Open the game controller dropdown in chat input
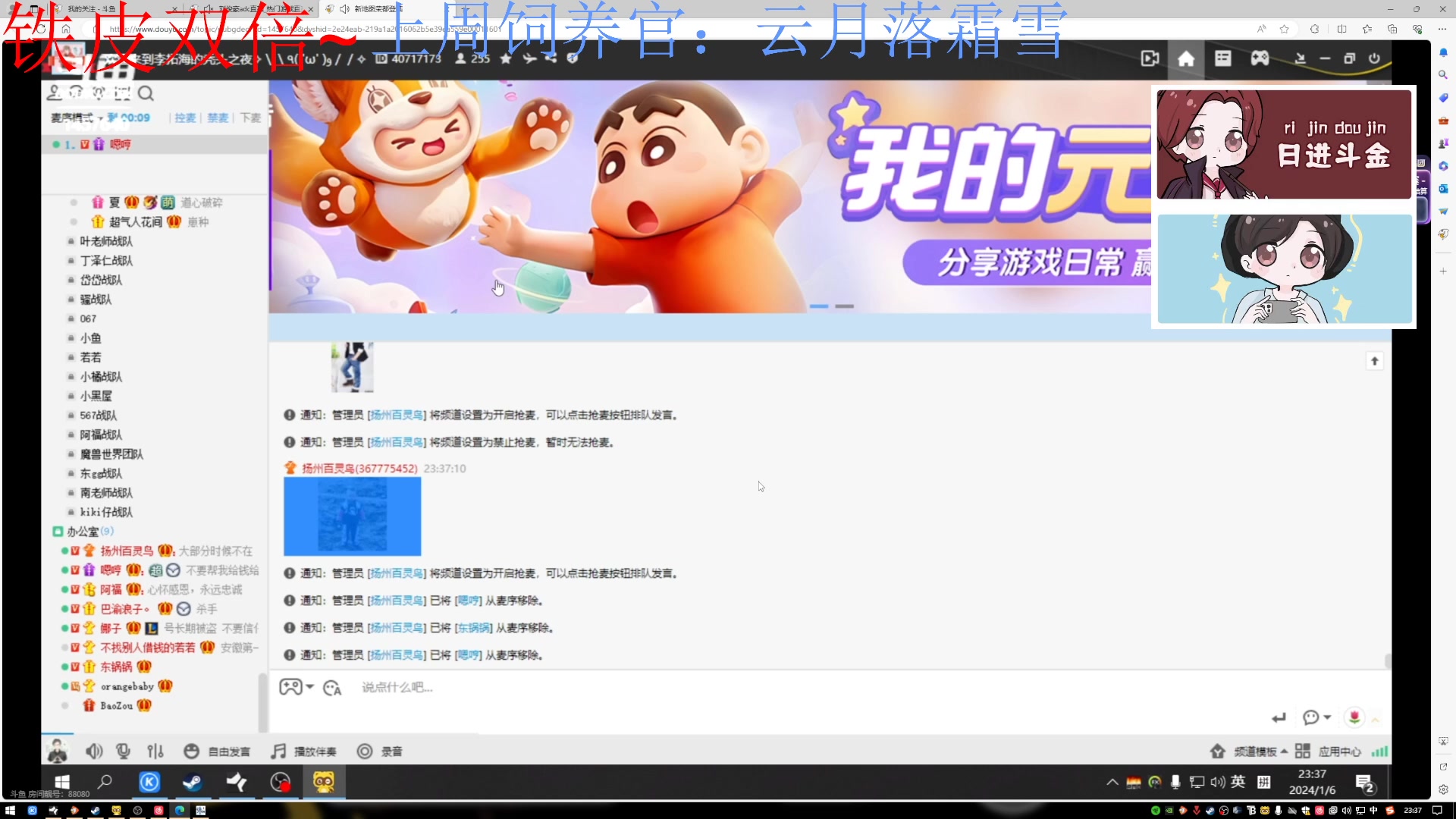The width and height of the screenshot is (1456, 819). 296,687
